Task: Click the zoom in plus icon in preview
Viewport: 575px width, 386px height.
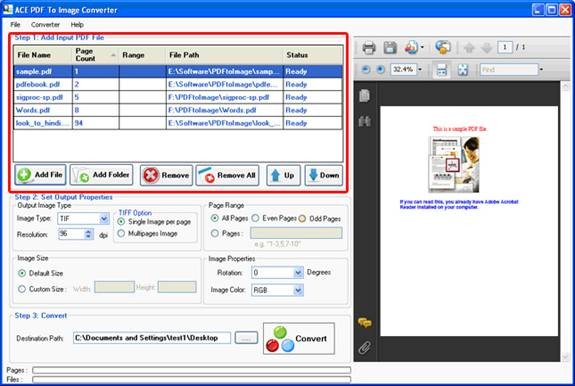Action: tap(380, 69)
